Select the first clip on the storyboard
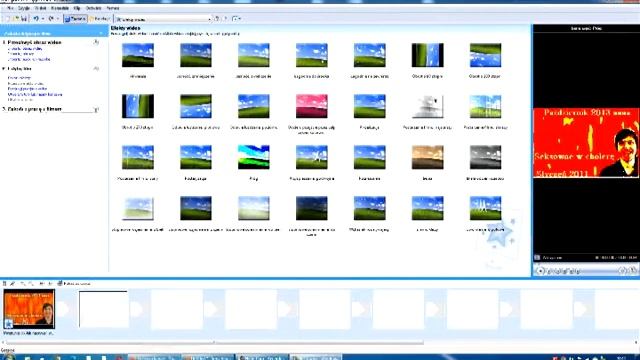 point(29,309)
